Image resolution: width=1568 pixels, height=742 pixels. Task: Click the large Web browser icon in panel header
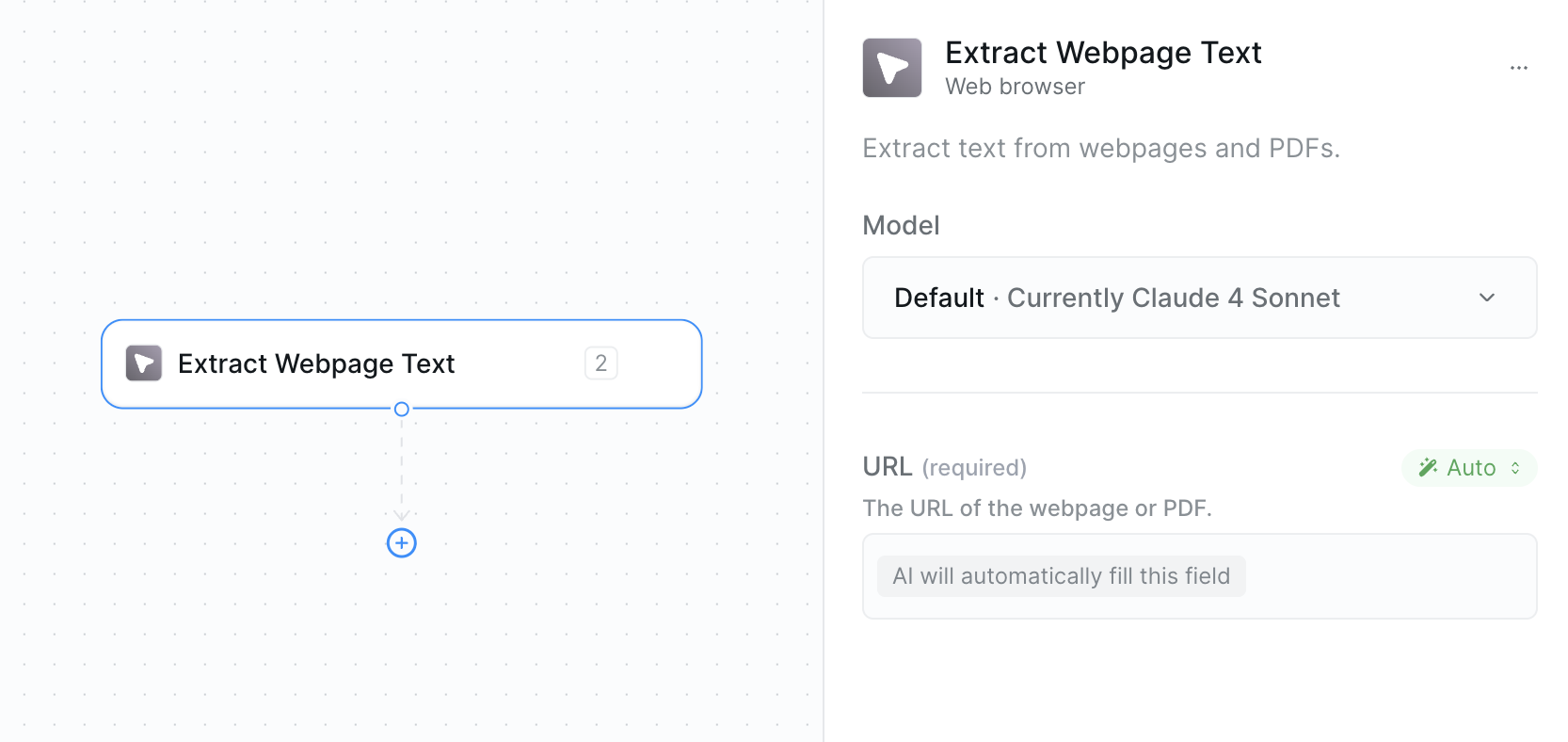click(x=891, y=68)
